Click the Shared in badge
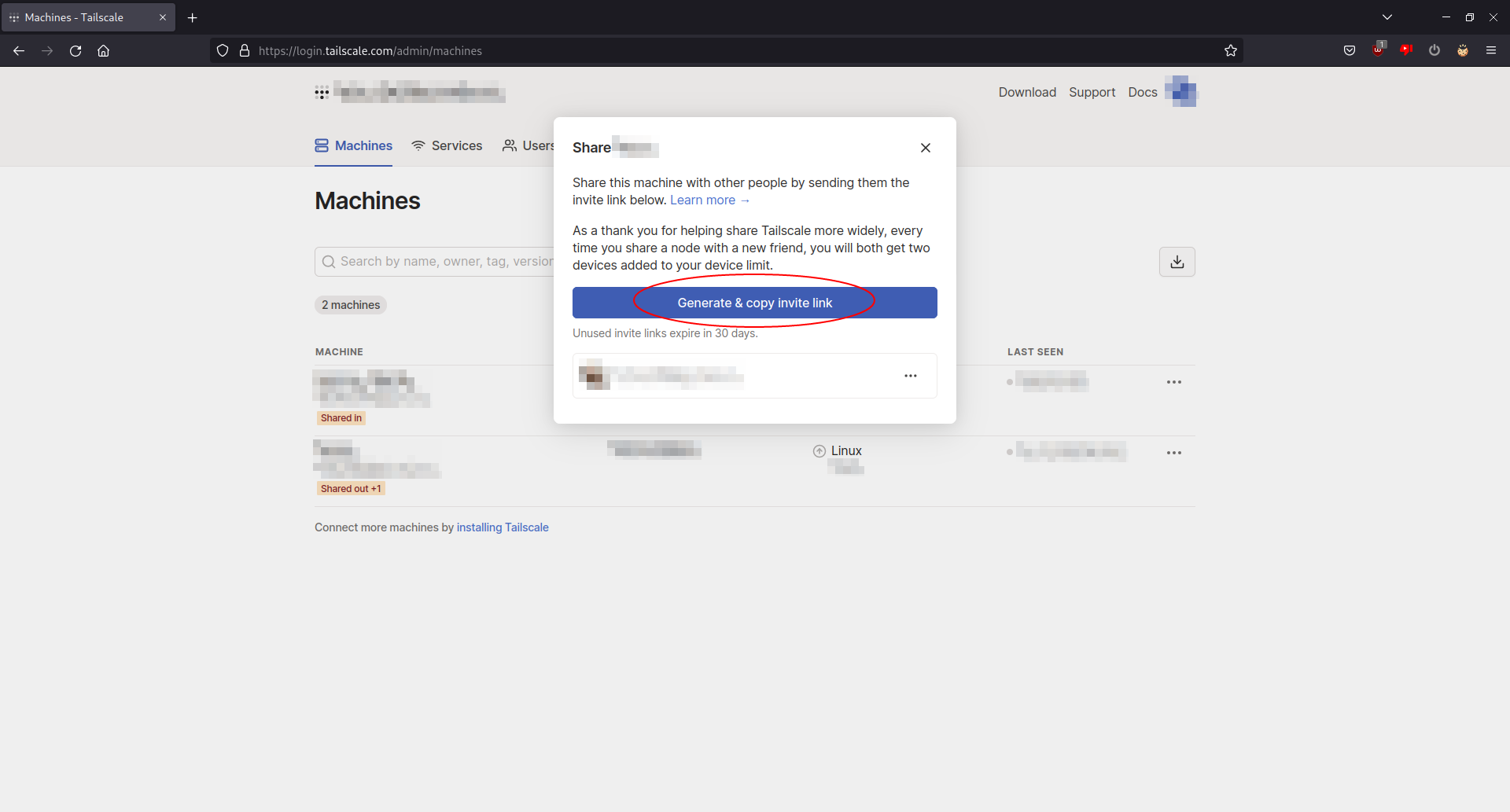The width and height of the screenshot is (1510, 812). point(341,418)
